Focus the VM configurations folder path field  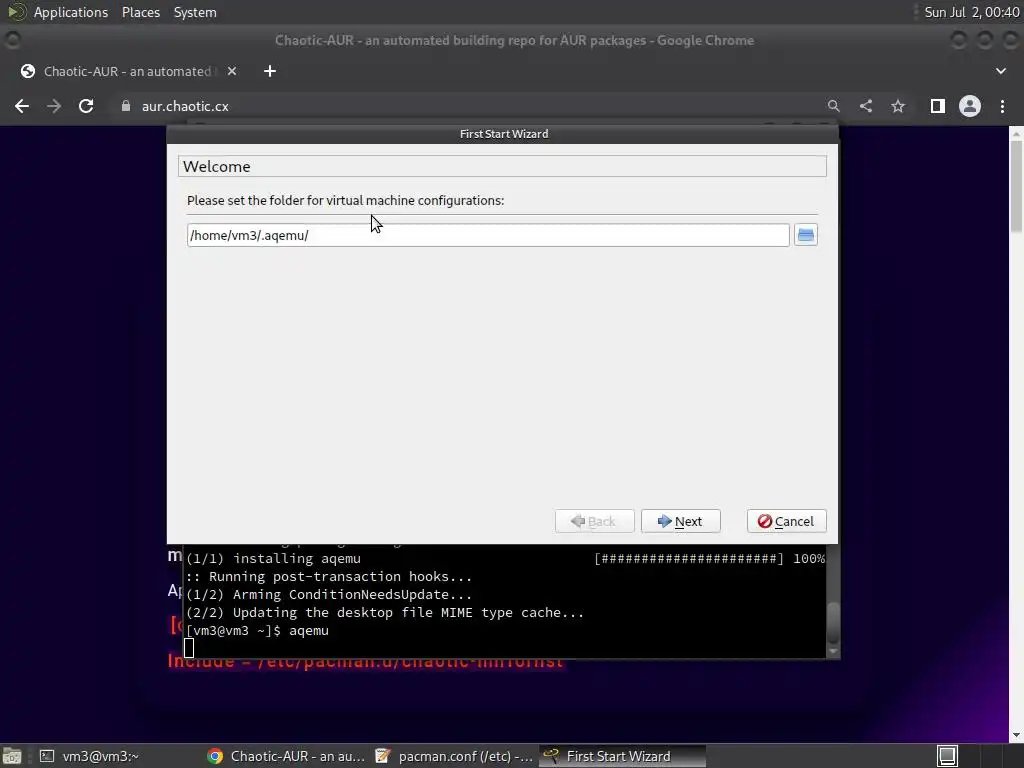click(488, 235)
